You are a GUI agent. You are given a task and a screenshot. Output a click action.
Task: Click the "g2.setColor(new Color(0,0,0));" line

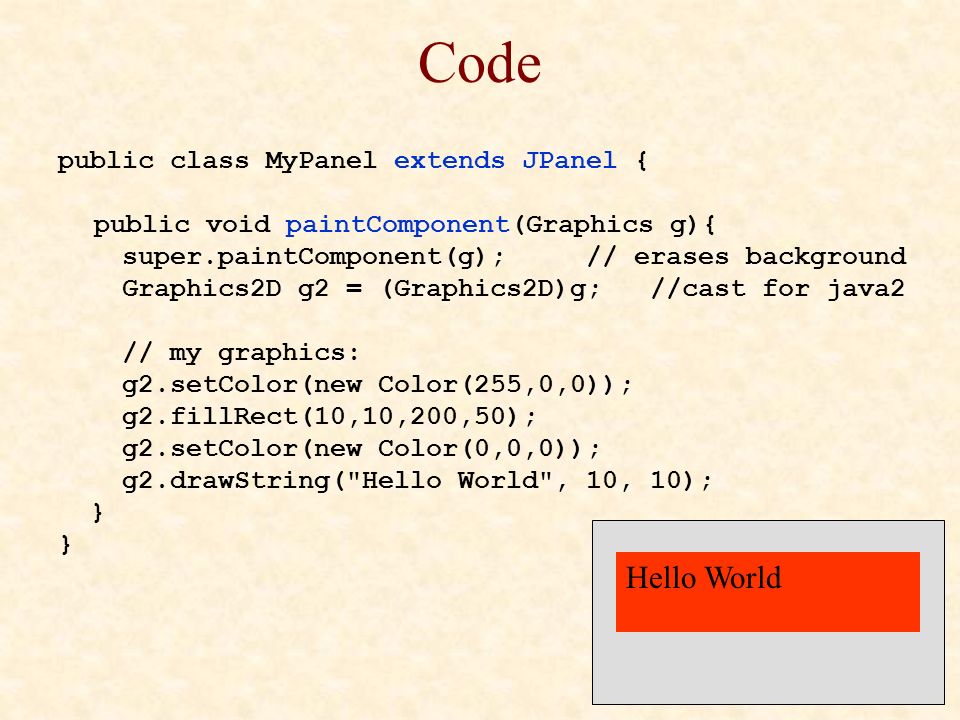tap(361, 448)
